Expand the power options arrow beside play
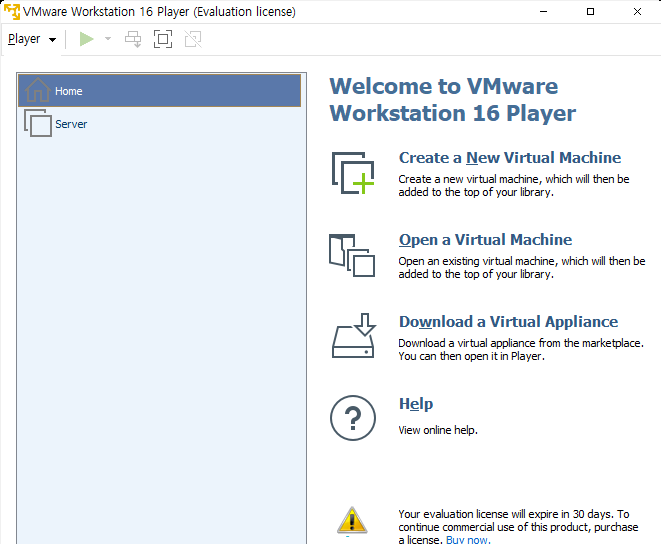 pos(108,39)
